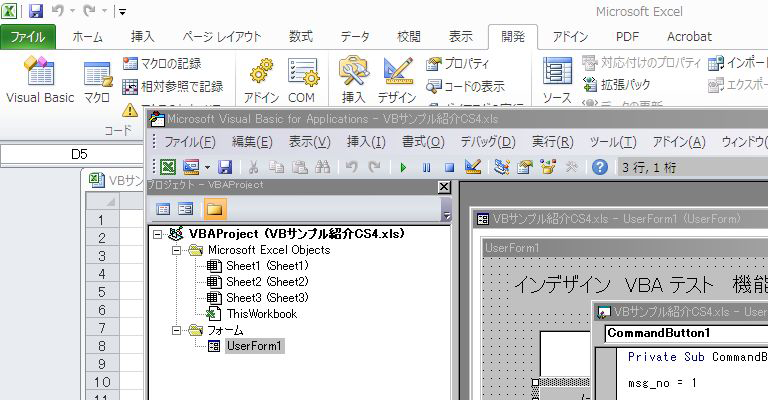This screenshot has height=400, width=768.
Task: Save project with VBA toolbar disk icon
Action: click(225, 167)
